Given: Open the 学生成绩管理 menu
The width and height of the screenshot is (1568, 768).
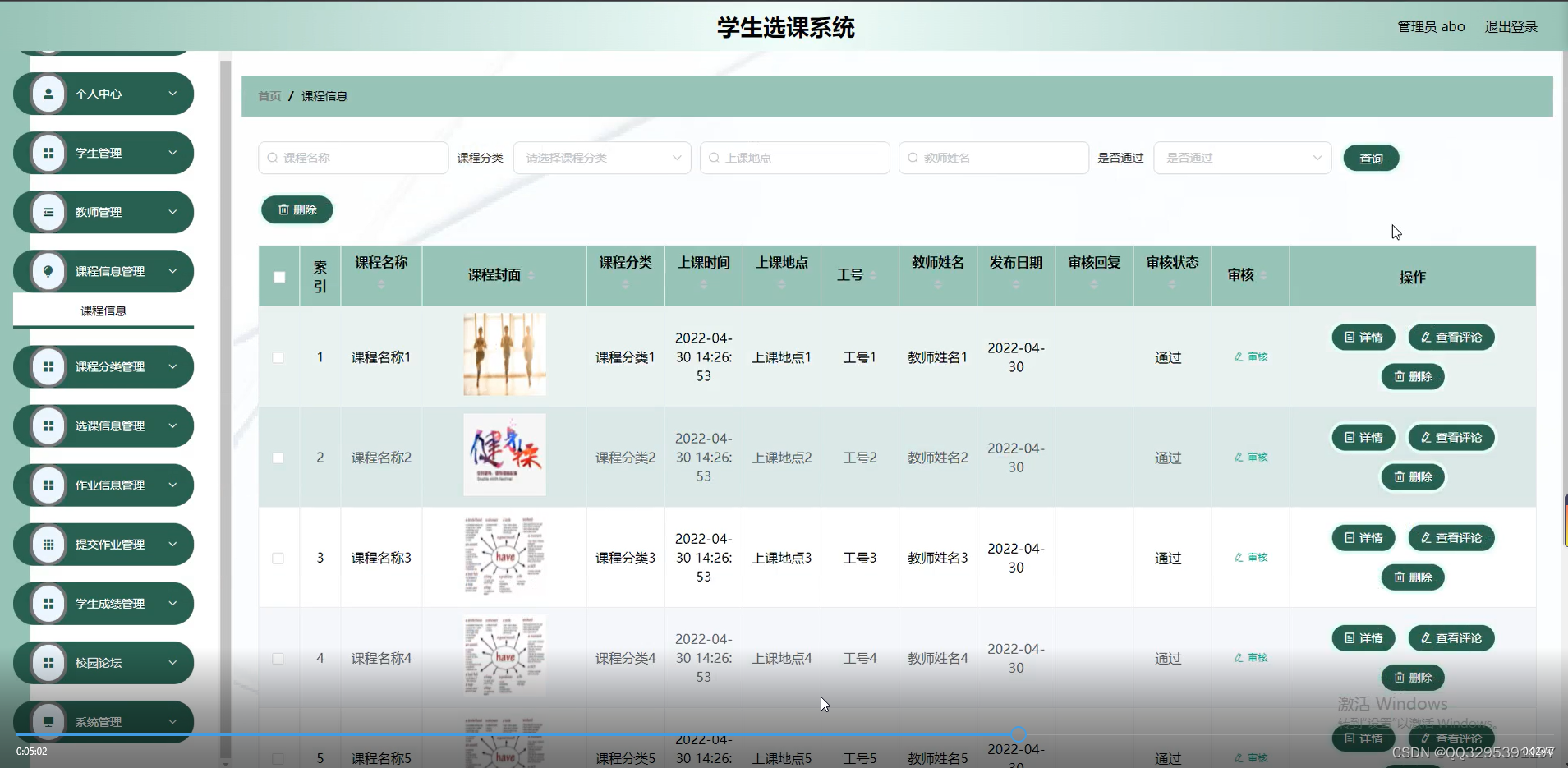Looking at the screenshot, I should pyautogui.click(x=103, y=603).
